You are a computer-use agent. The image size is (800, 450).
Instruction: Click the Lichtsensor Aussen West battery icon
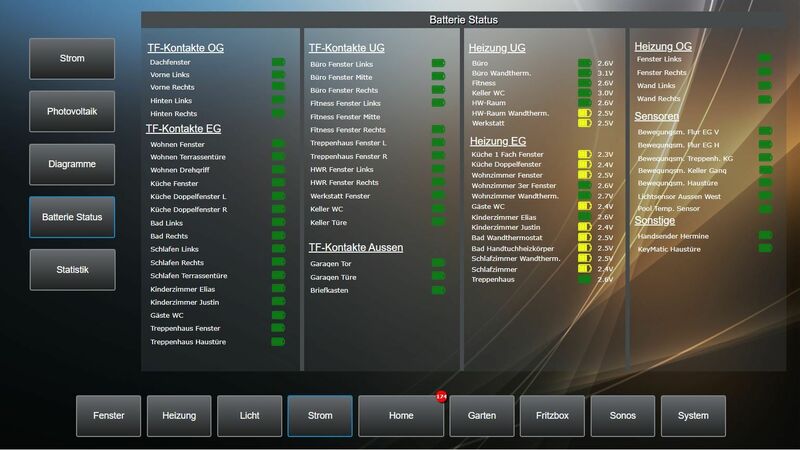[x=765, y=196]
